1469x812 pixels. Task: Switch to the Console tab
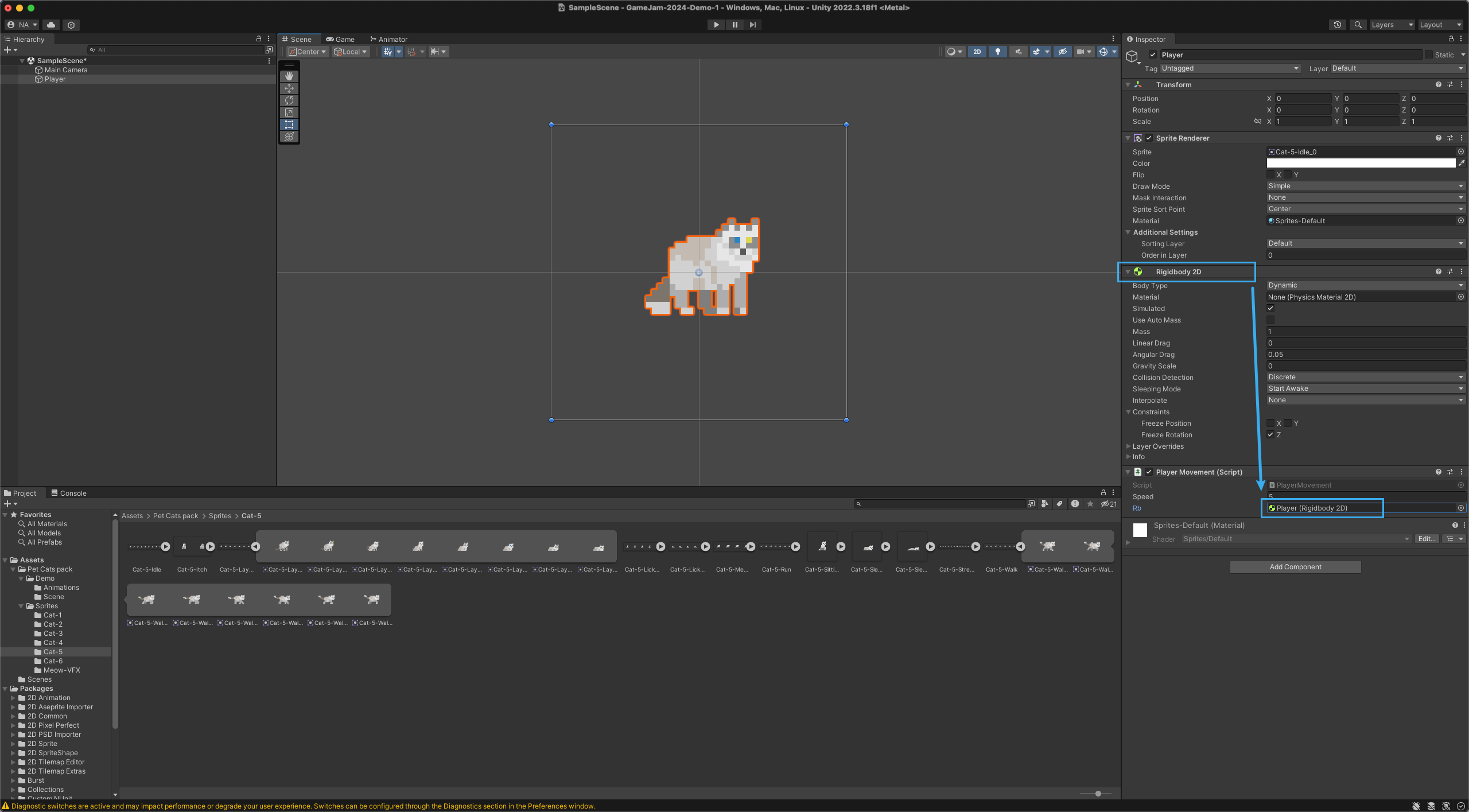(69, 494)
